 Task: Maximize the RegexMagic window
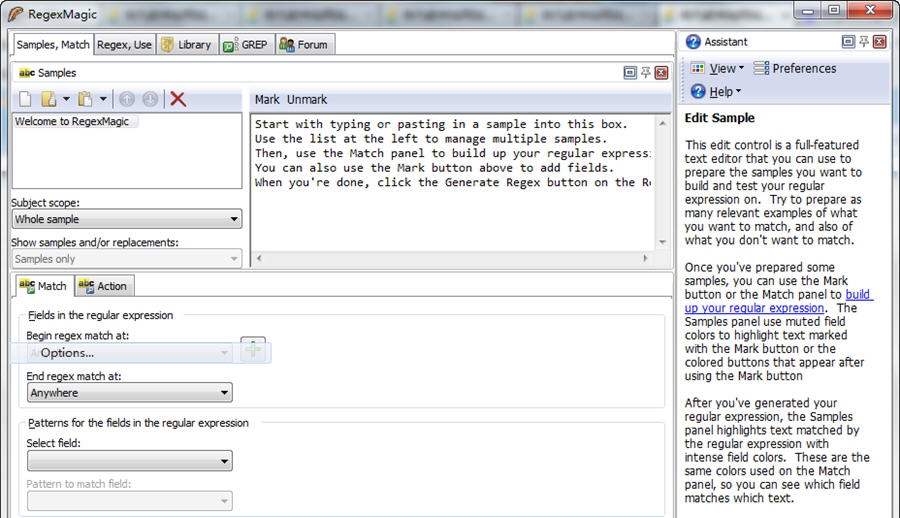coord(834,10)
